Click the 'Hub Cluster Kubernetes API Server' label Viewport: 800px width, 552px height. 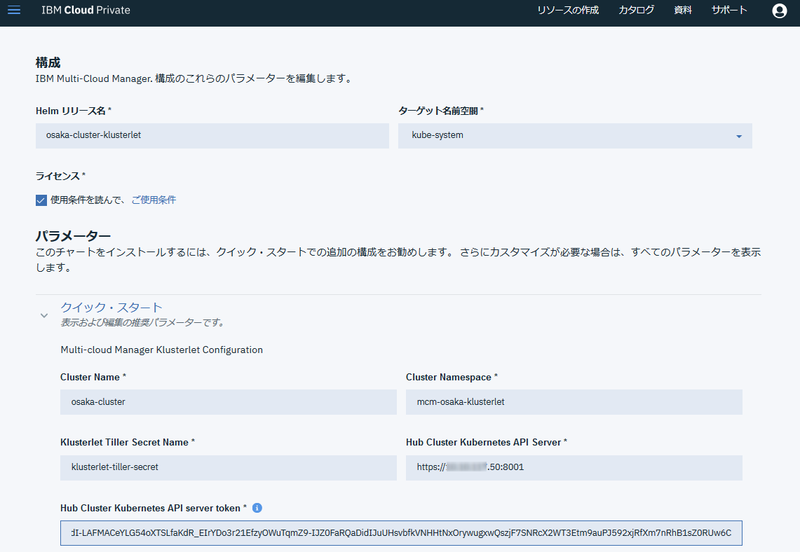[486, 442]
